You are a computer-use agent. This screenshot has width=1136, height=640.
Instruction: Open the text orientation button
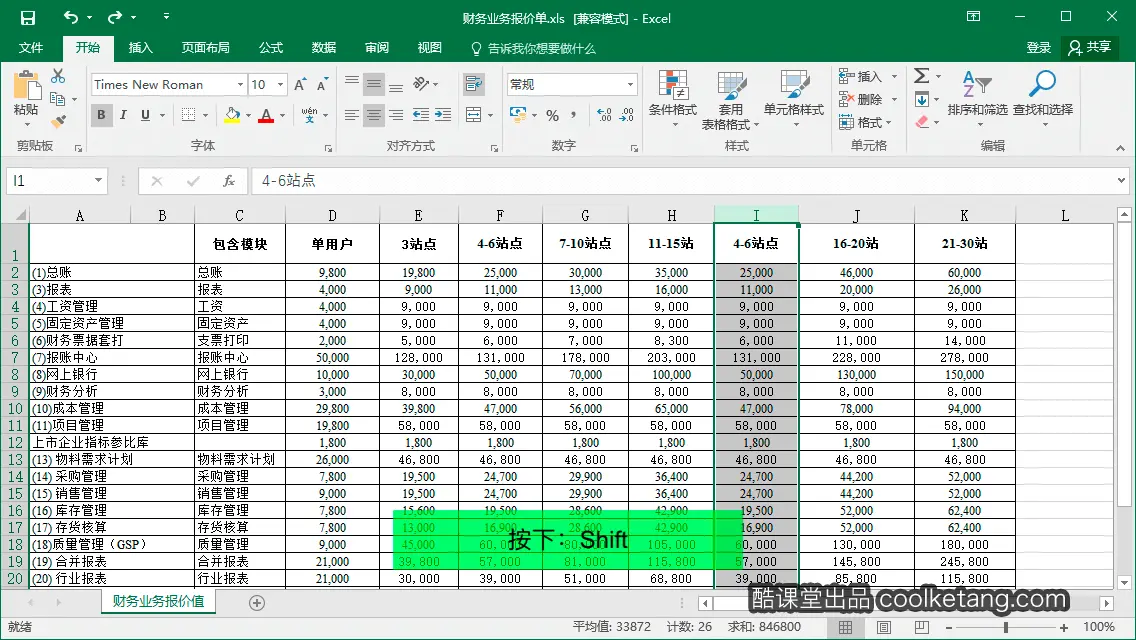tap(422, 83)
